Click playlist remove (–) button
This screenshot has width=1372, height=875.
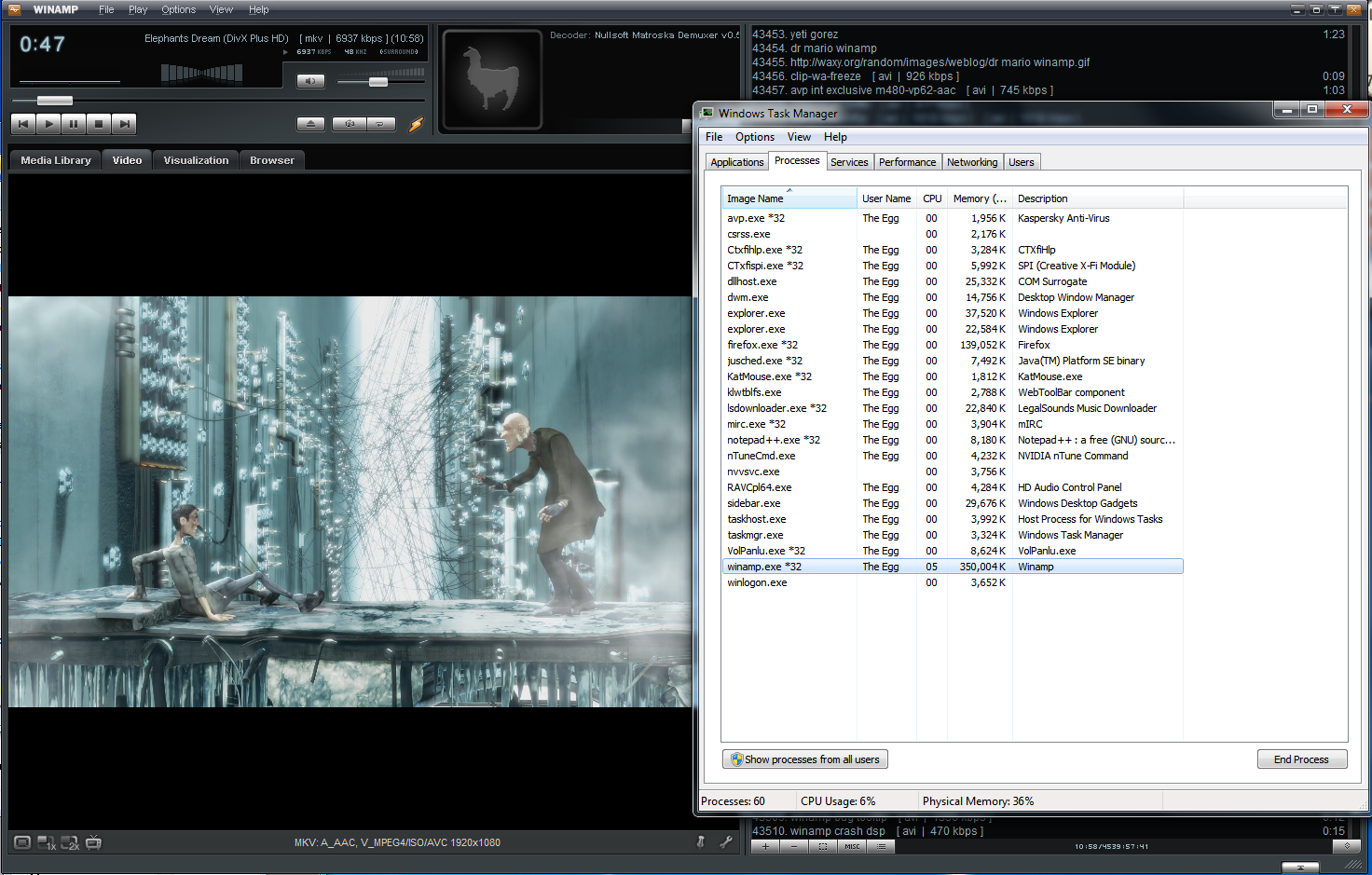click(x=793, y=846)
